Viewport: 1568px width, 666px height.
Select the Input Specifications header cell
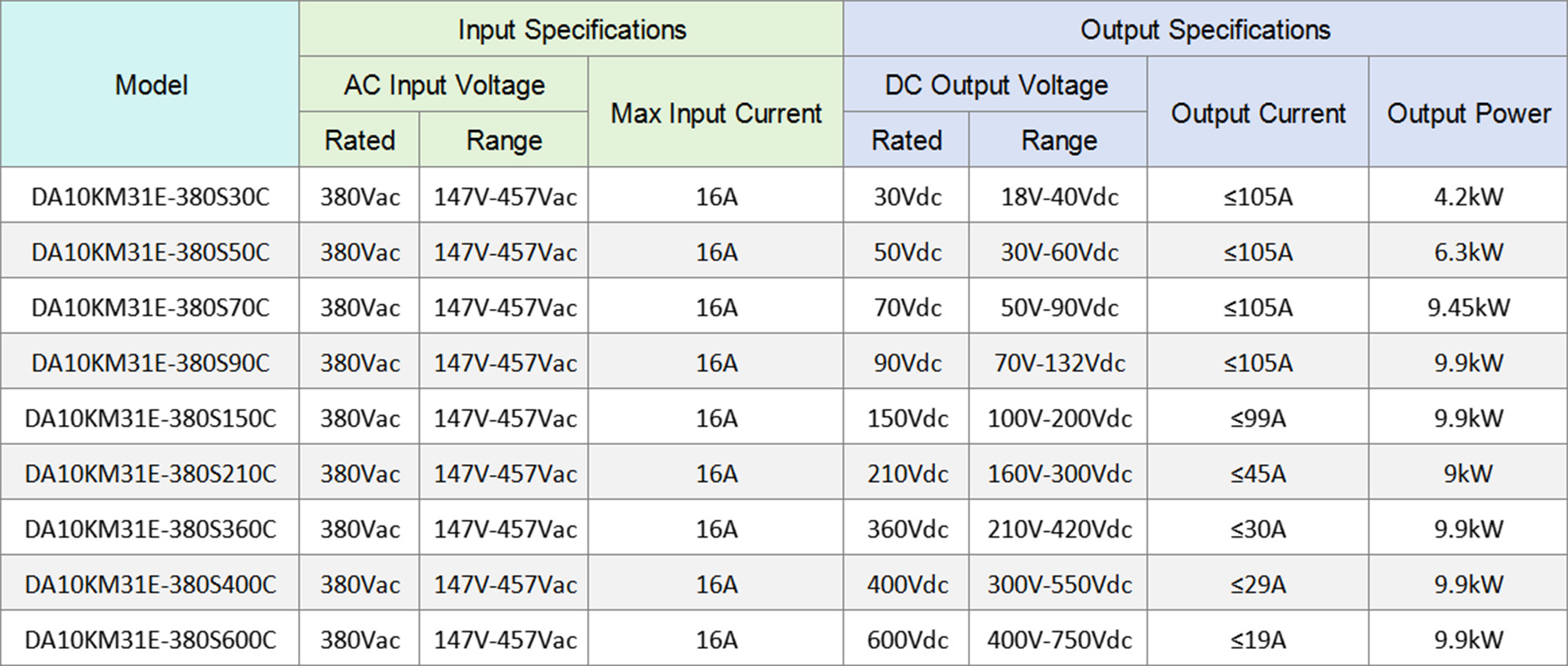coord(572,30)
